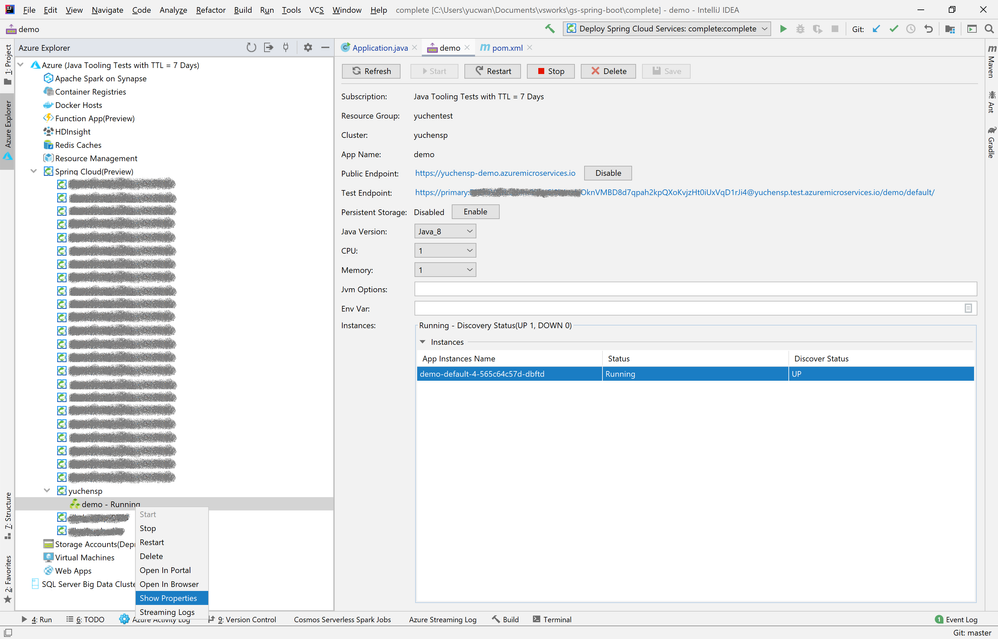The width and height of the screenshot is (998, 639).
Task: Click the Stop button in properties
Action: (551, 71)
